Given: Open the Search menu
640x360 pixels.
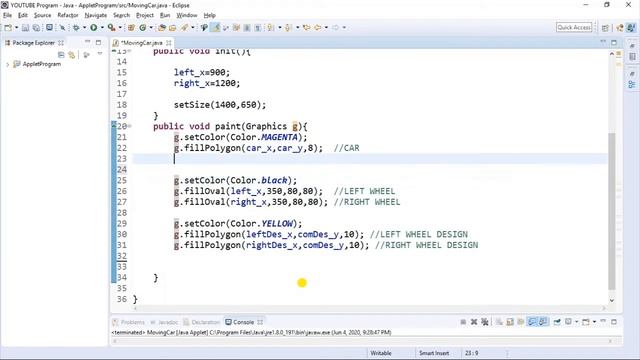Looking at the screenshot, I should [x=121, y=15].
